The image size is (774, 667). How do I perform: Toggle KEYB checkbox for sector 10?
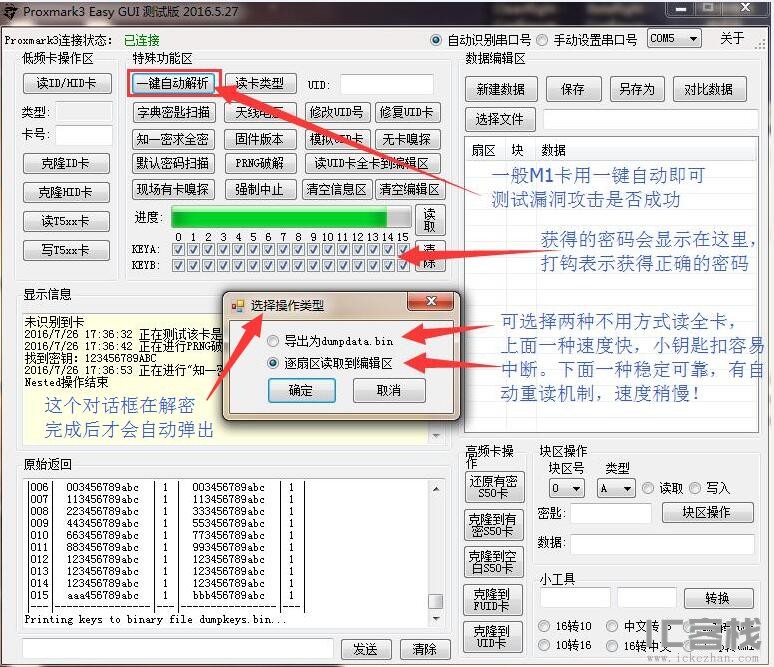point(328,266)
